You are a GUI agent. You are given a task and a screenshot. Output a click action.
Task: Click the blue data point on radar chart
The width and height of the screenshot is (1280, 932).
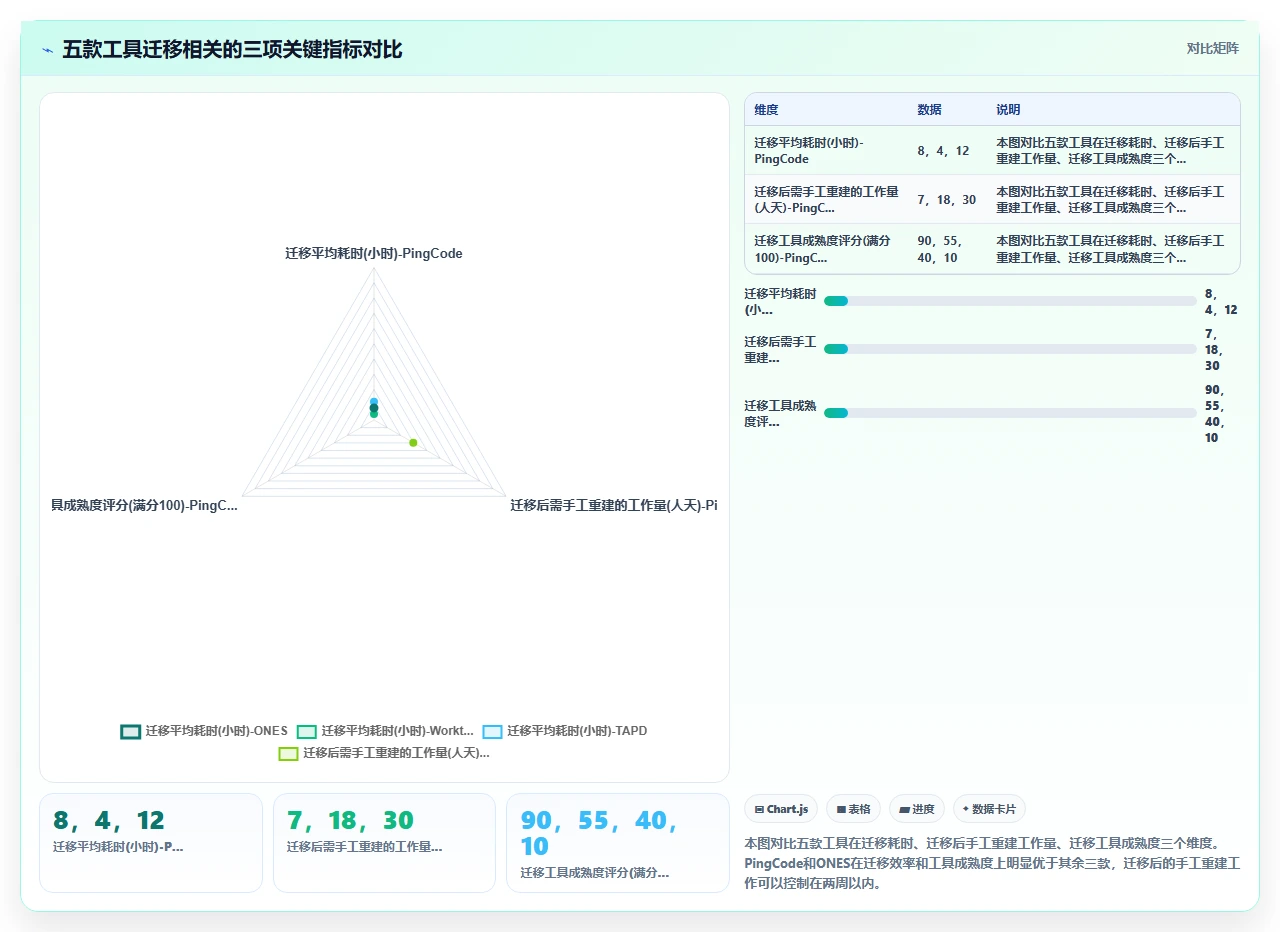coord(374,402)
